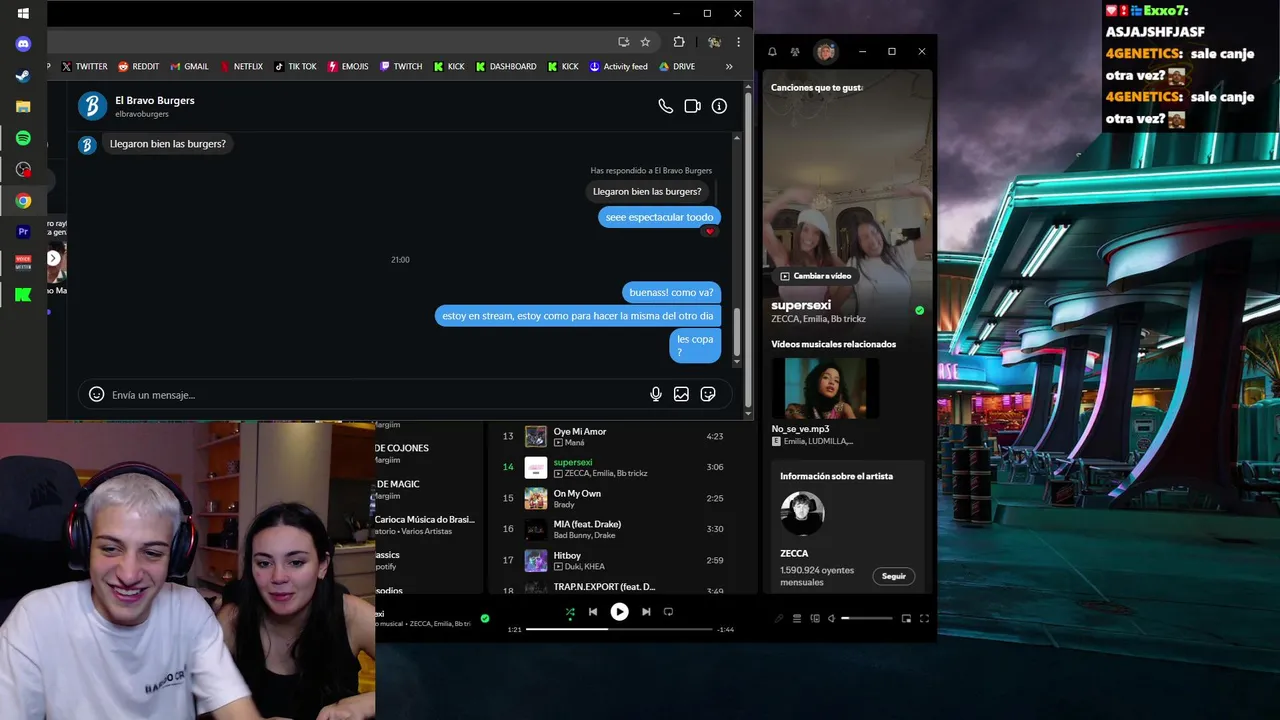This screenshot has width=1280, height=720.
Task: Install app icon in address bar
Action: [623, 42]
